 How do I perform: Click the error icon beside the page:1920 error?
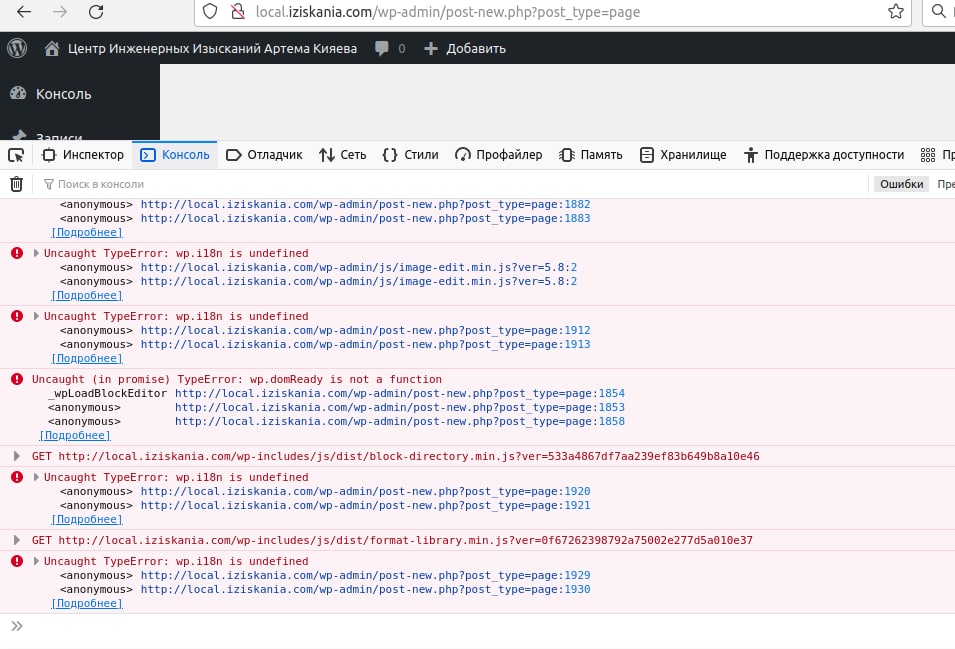point(17,477)
